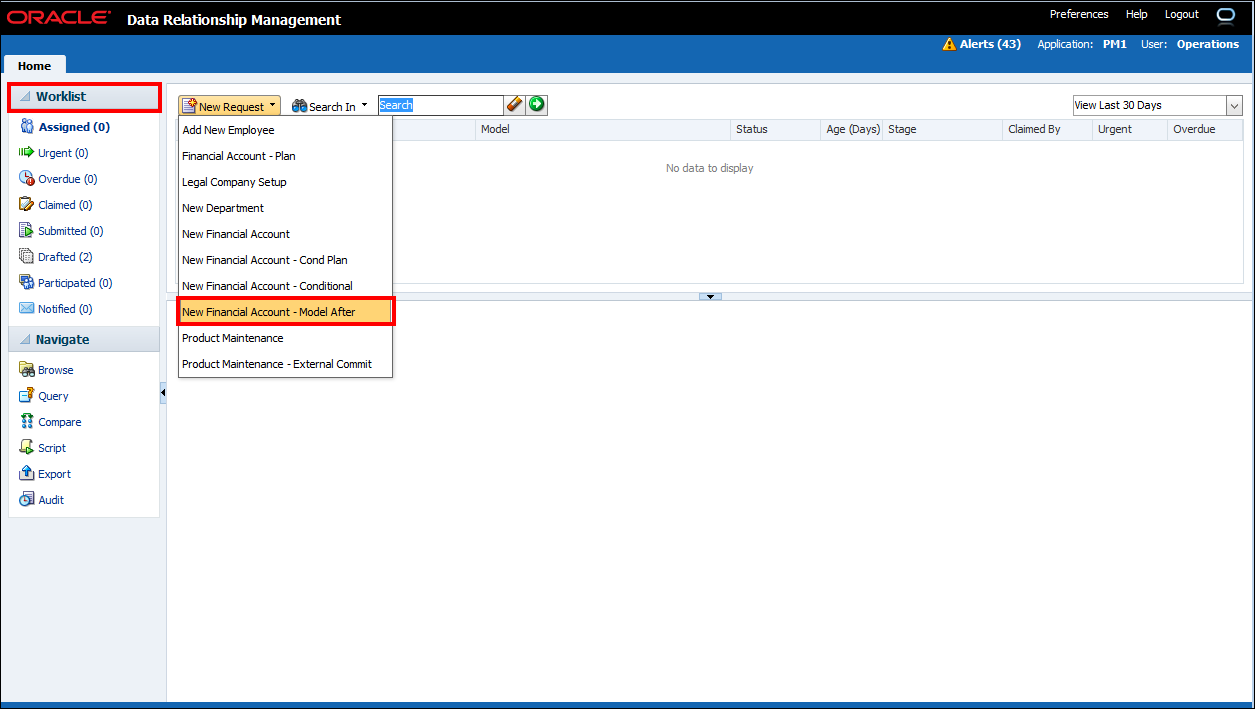Click the Claimed notepad icon

click(27, 205)
